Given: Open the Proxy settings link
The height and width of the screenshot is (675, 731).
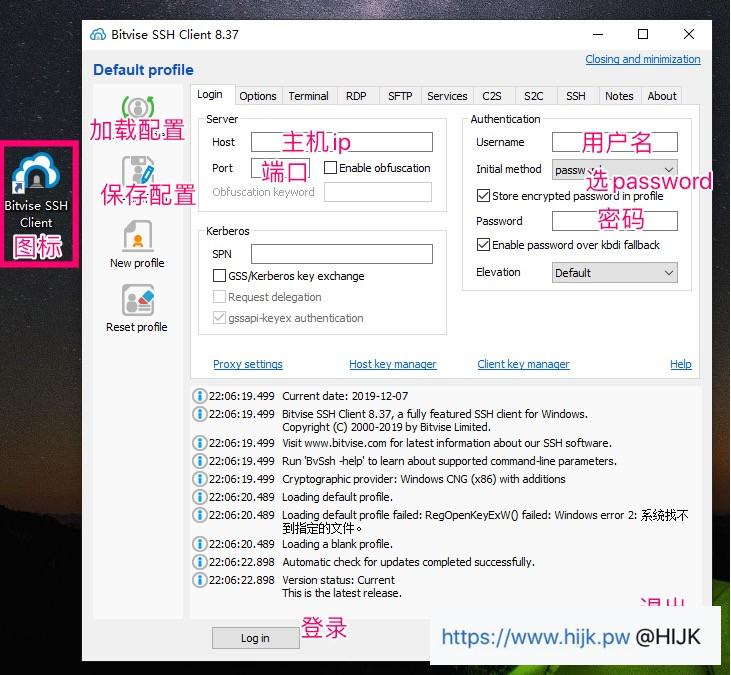Looking at the screenshot, I should pos(248,364).
